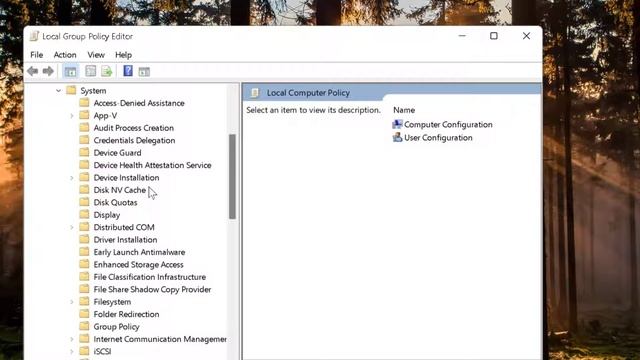Image resolution: width=640 pixels, height=360 pixels.
Task: Click the Disk Quotas folder icon
Action: tap(84, 202)
